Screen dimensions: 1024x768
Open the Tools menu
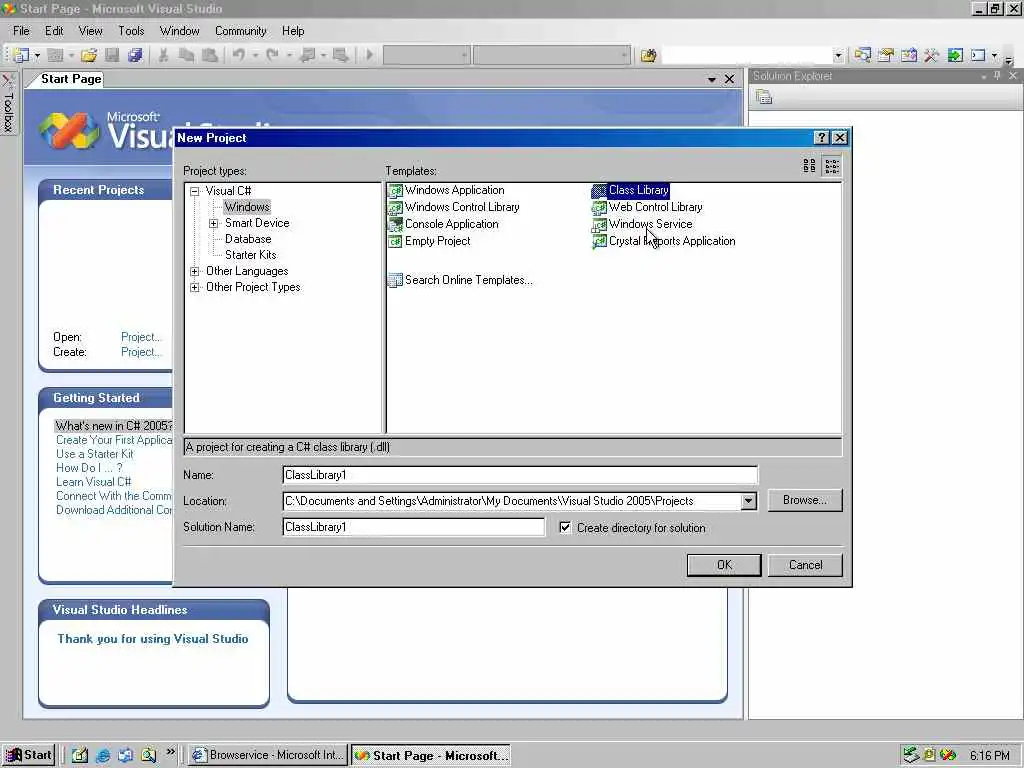131,31
